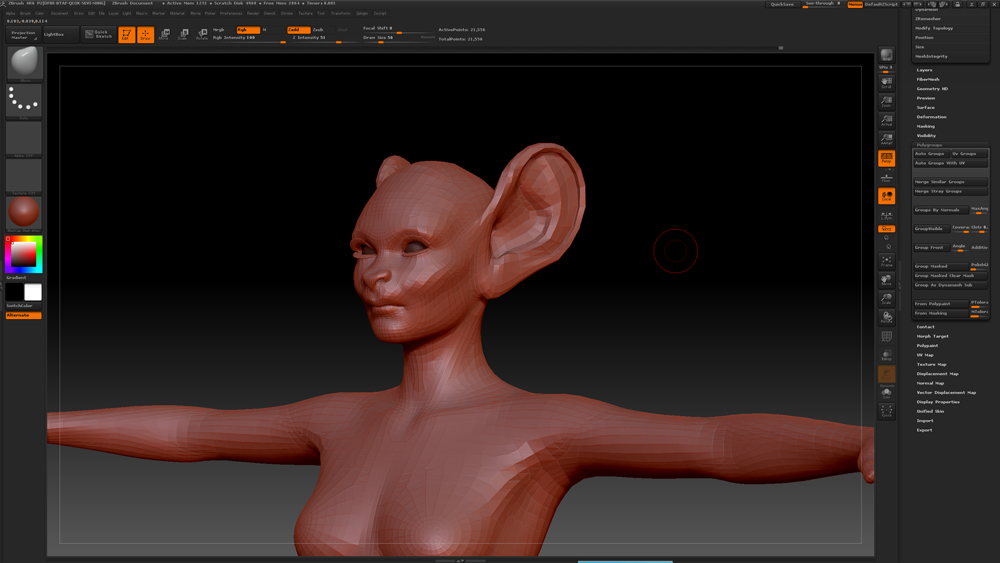Toggle Zadd sculpting mode
The width and height of the screenshot is (1000, 563).
tap(298, 30)
